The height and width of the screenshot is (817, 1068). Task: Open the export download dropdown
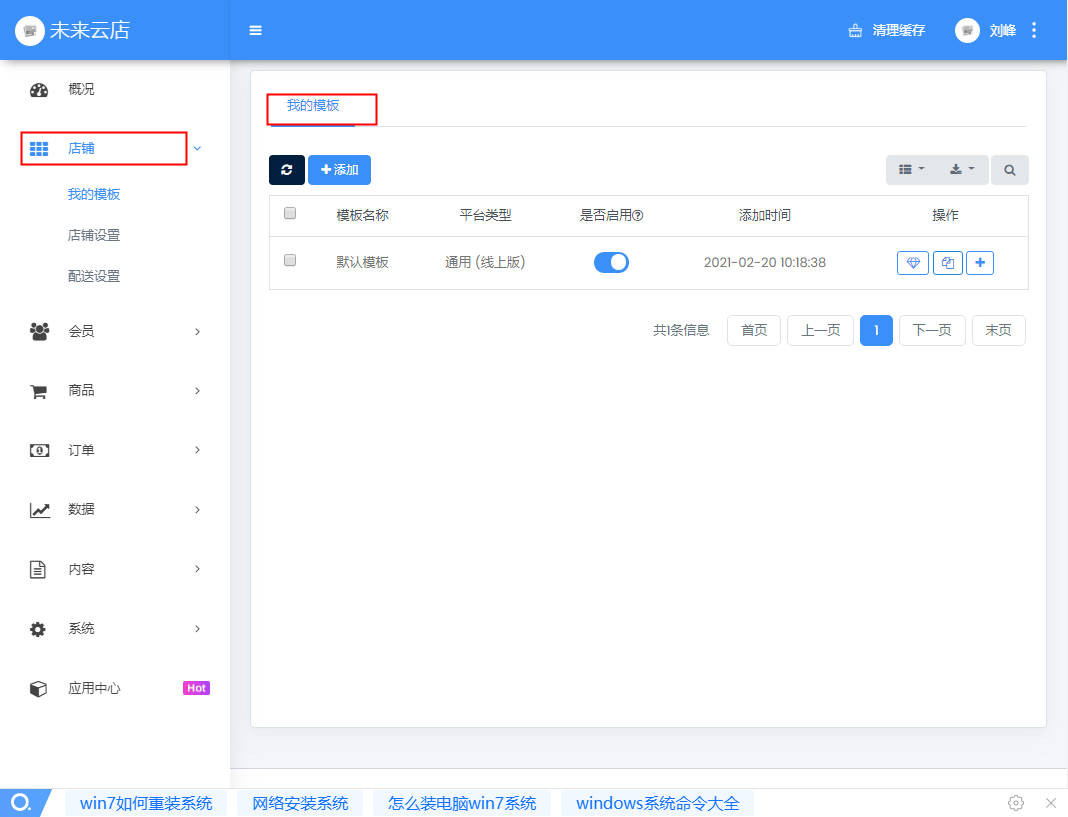tap(962, 170)
